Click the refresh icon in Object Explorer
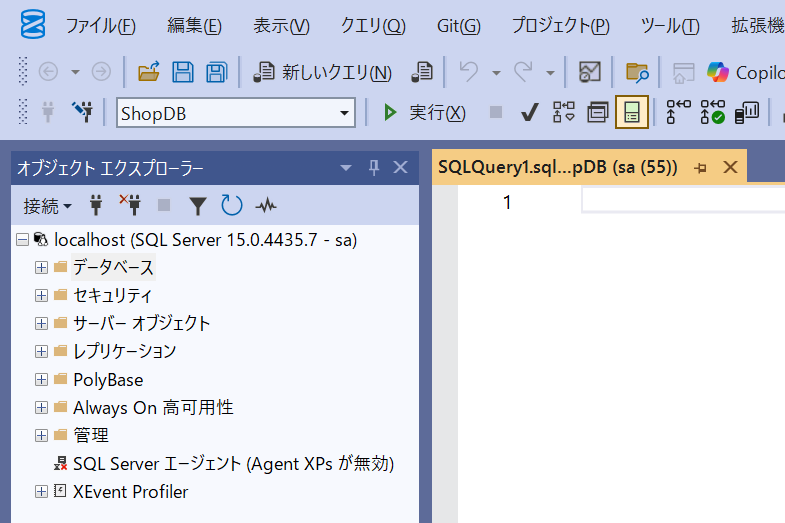Screen dimensions: 785x523 pyautogui.click(x=232, y=205)
